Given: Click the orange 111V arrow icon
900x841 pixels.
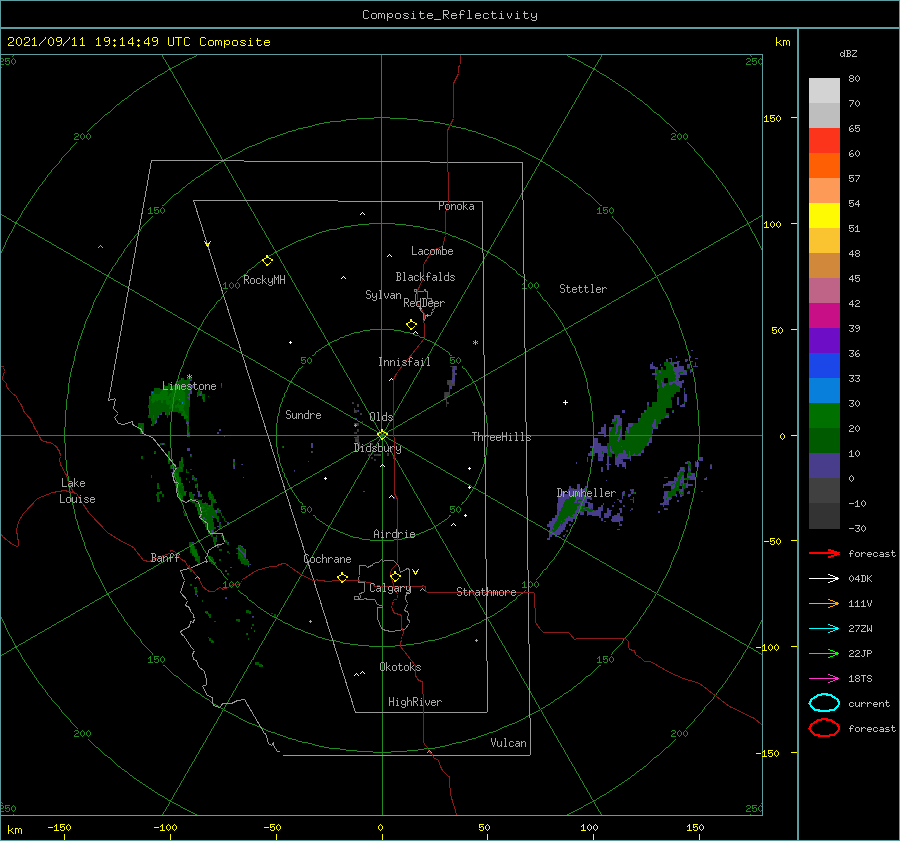Looking at the screenshot, I should (x=824, y=603).
